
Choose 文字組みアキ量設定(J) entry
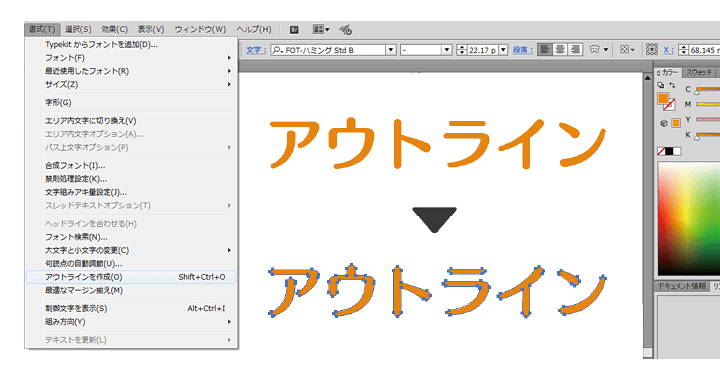click(x=131, y=192)
